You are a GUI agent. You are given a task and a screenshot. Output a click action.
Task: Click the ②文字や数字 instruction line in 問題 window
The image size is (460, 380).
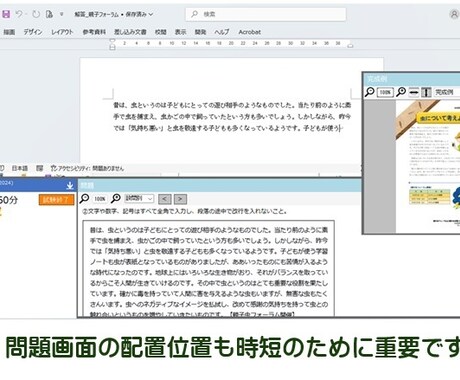pos(185,211)
